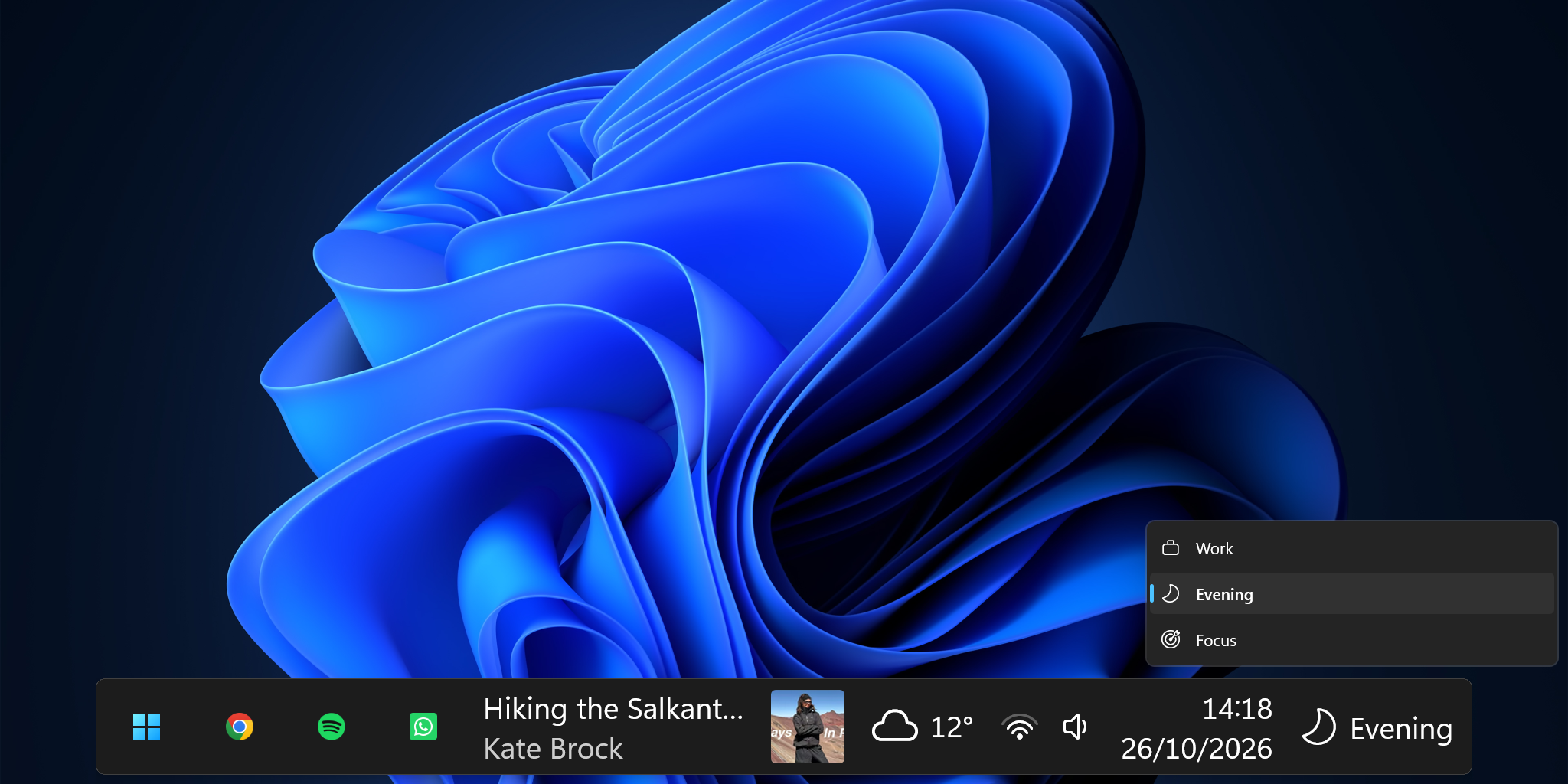Image resolution: width=1568 pixels, height=784 pixels.
Task: Click the date 26/10/2026
Action: pyautogui.click(x=1197, y=749)
